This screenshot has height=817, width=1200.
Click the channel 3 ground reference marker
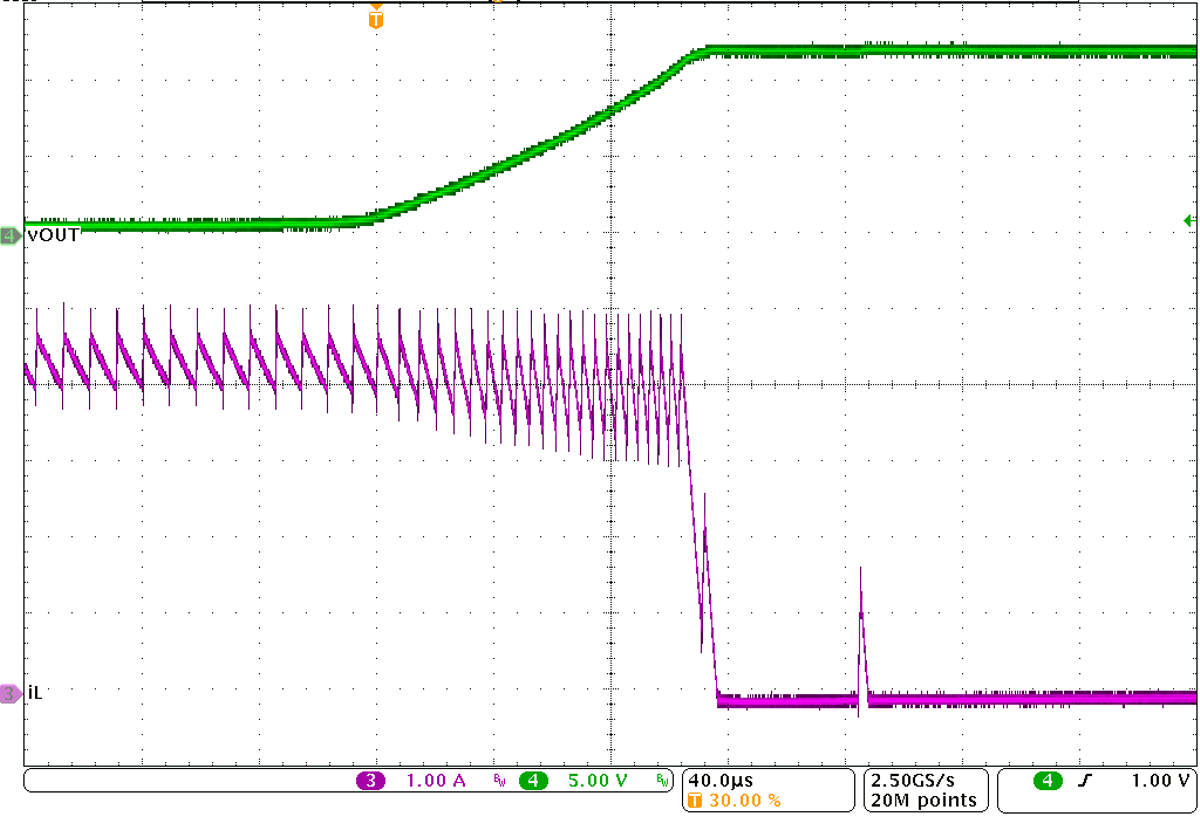(x=8, y=691)
